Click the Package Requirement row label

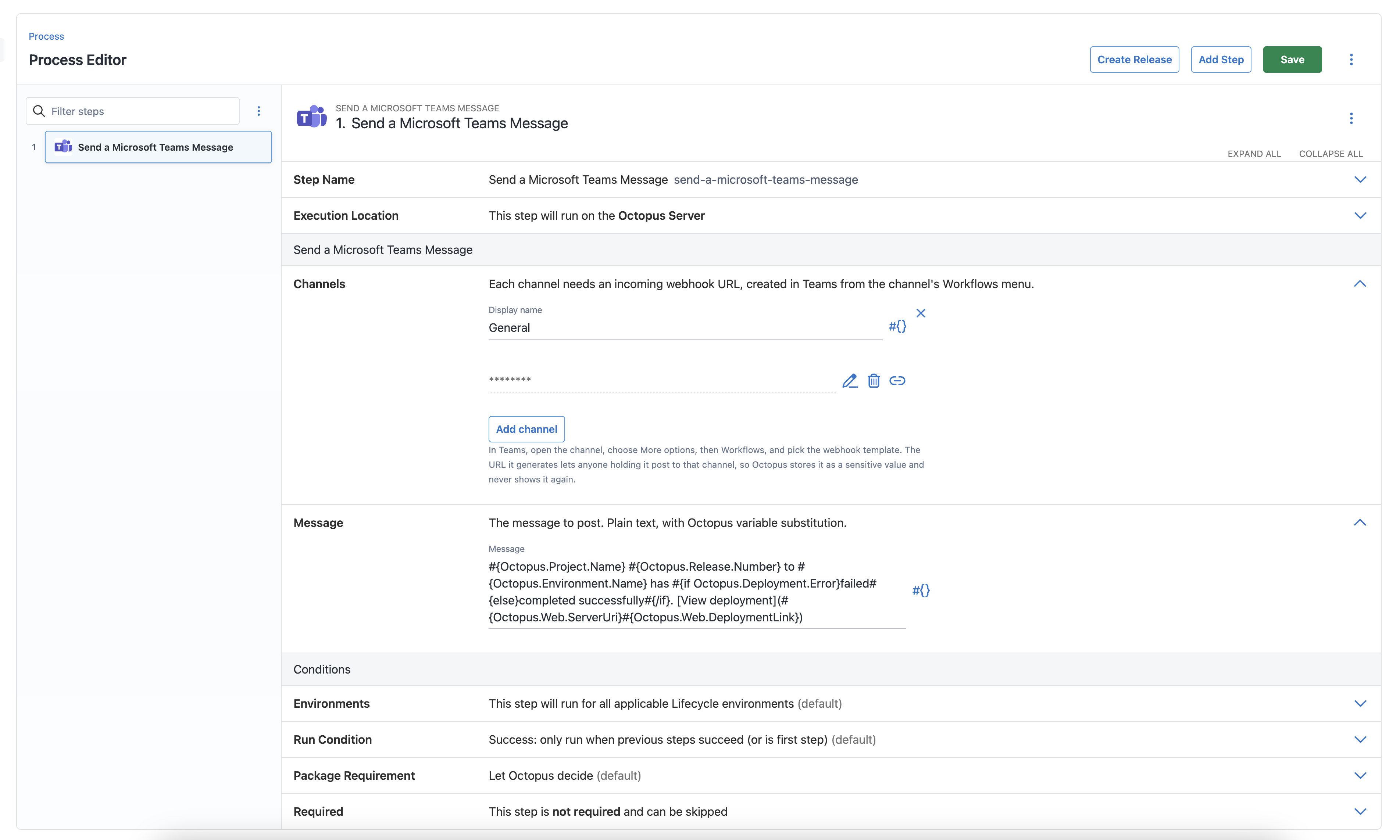coord(354,775)
